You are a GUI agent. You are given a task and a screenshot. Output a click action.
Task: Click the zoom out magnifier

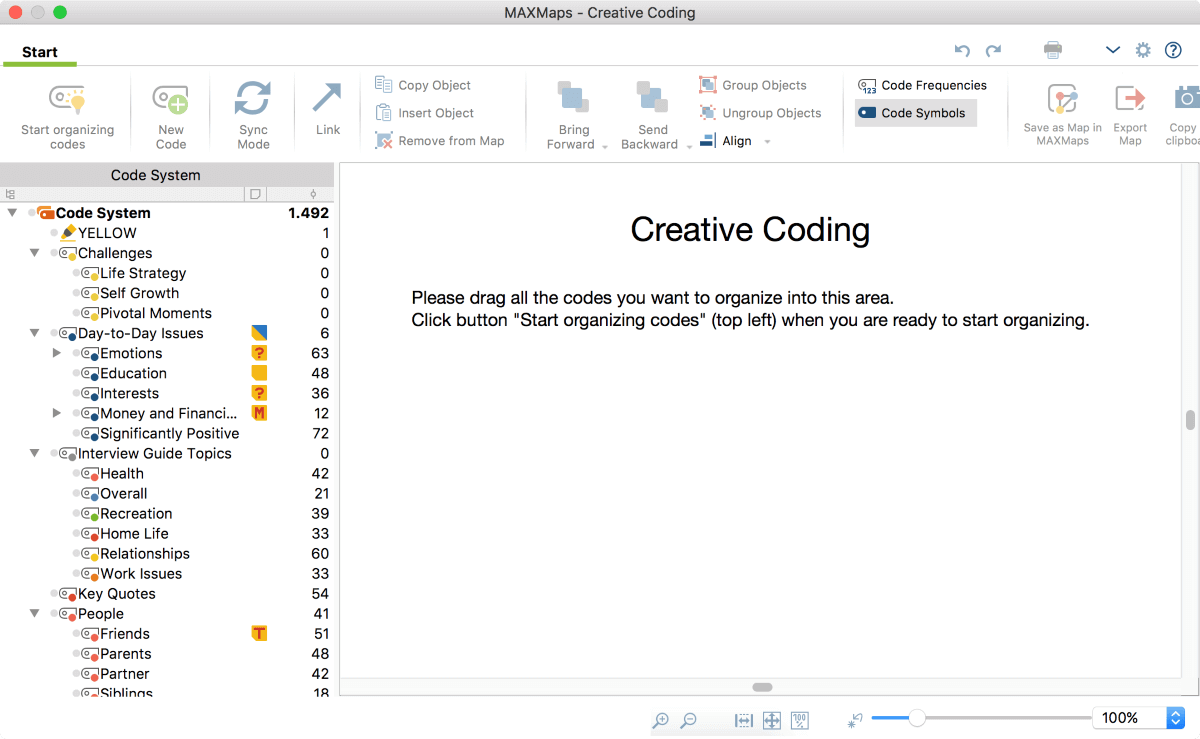click(x=688, y=720)
